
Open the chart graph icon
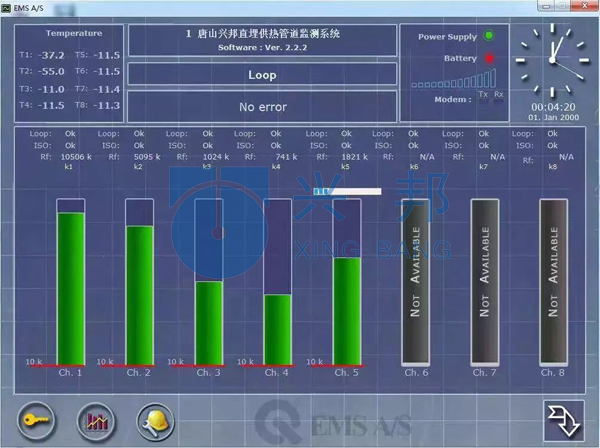tap(98, 420)
